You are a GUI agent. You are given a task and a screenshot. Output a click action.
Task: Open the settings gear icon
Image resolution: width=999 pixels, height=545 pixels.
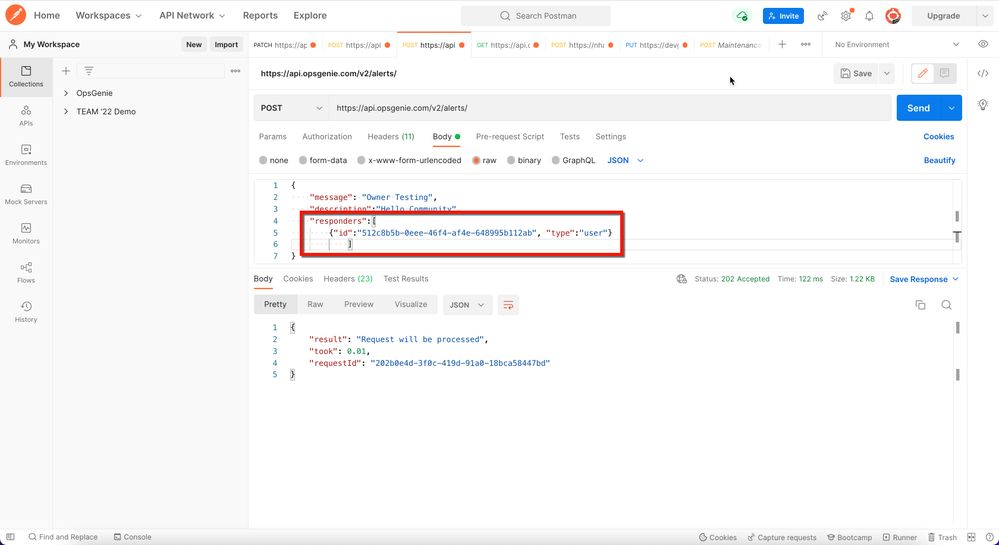(x=846, y=16)
